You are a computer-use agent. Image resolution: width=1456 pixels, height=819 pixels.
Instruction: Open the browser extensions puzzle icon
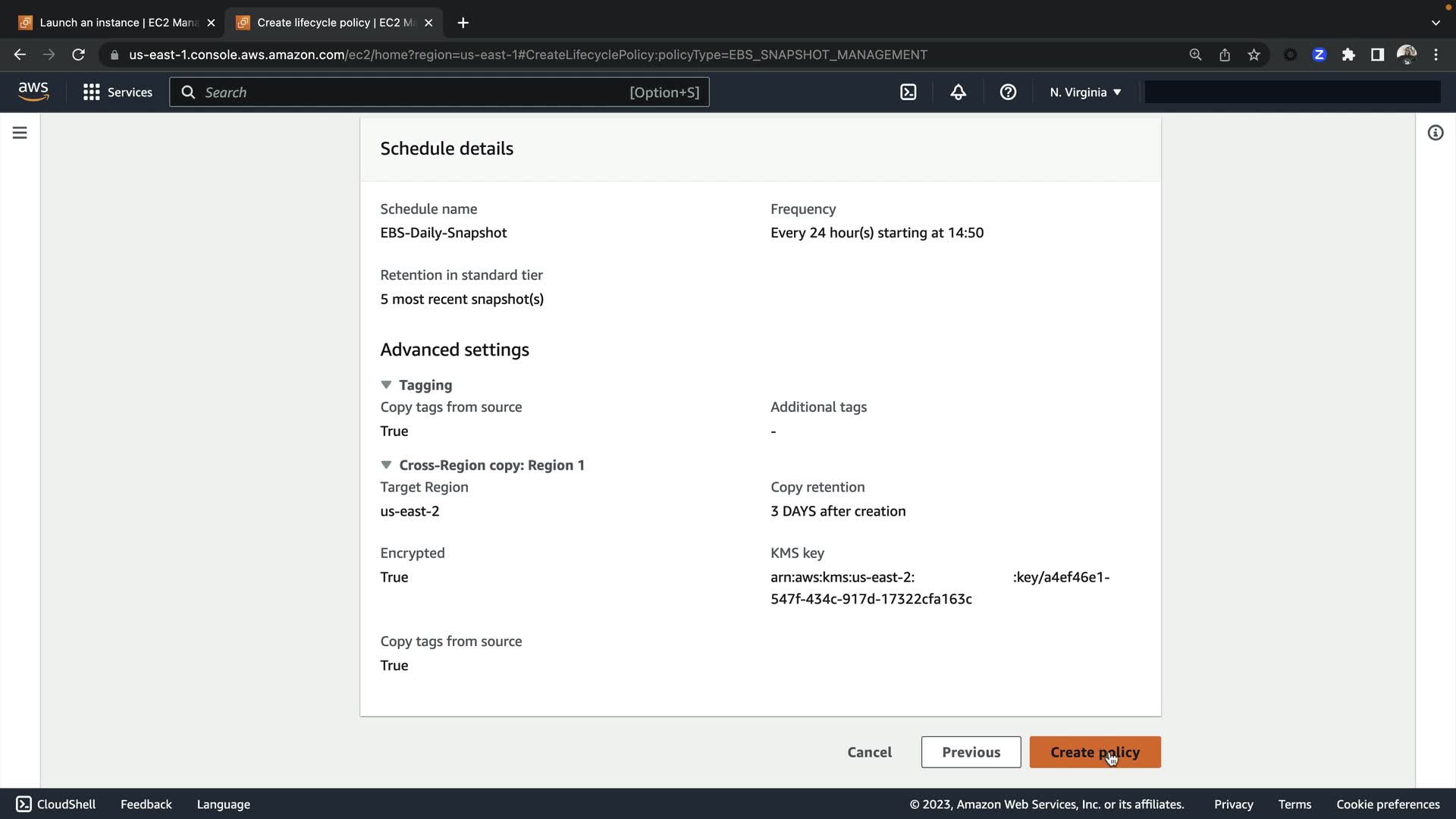click(x=1348, y=55)
